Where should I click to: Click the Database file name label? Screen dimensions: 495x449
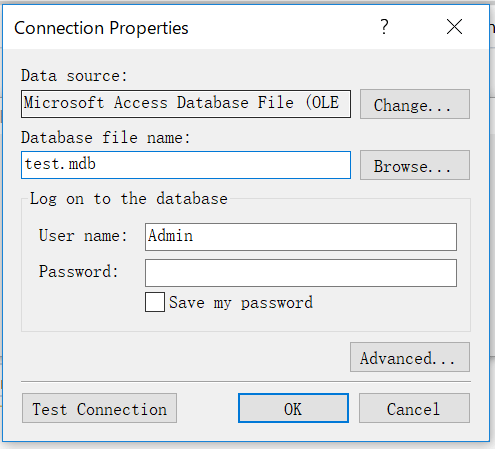click(105, 138)
